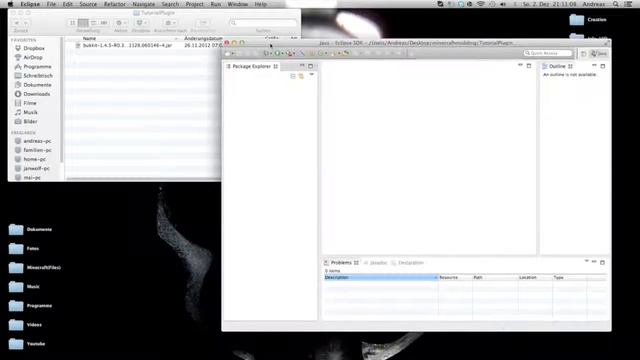Screen dimensions: 640x360
Task: Click the Wi-Fi status icon
Action: (481, 4)
